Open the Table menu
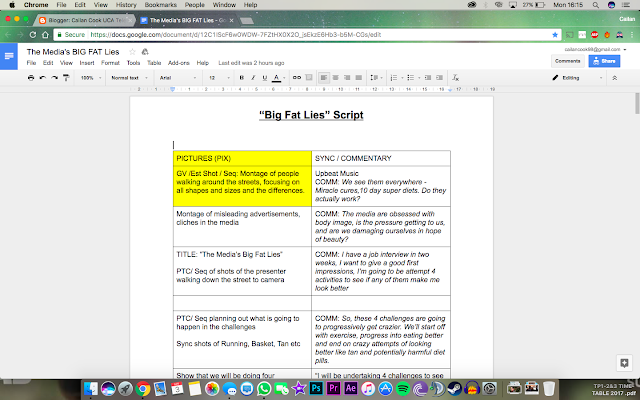This screenshot has width=640, height=400. [x=154, y=63]
